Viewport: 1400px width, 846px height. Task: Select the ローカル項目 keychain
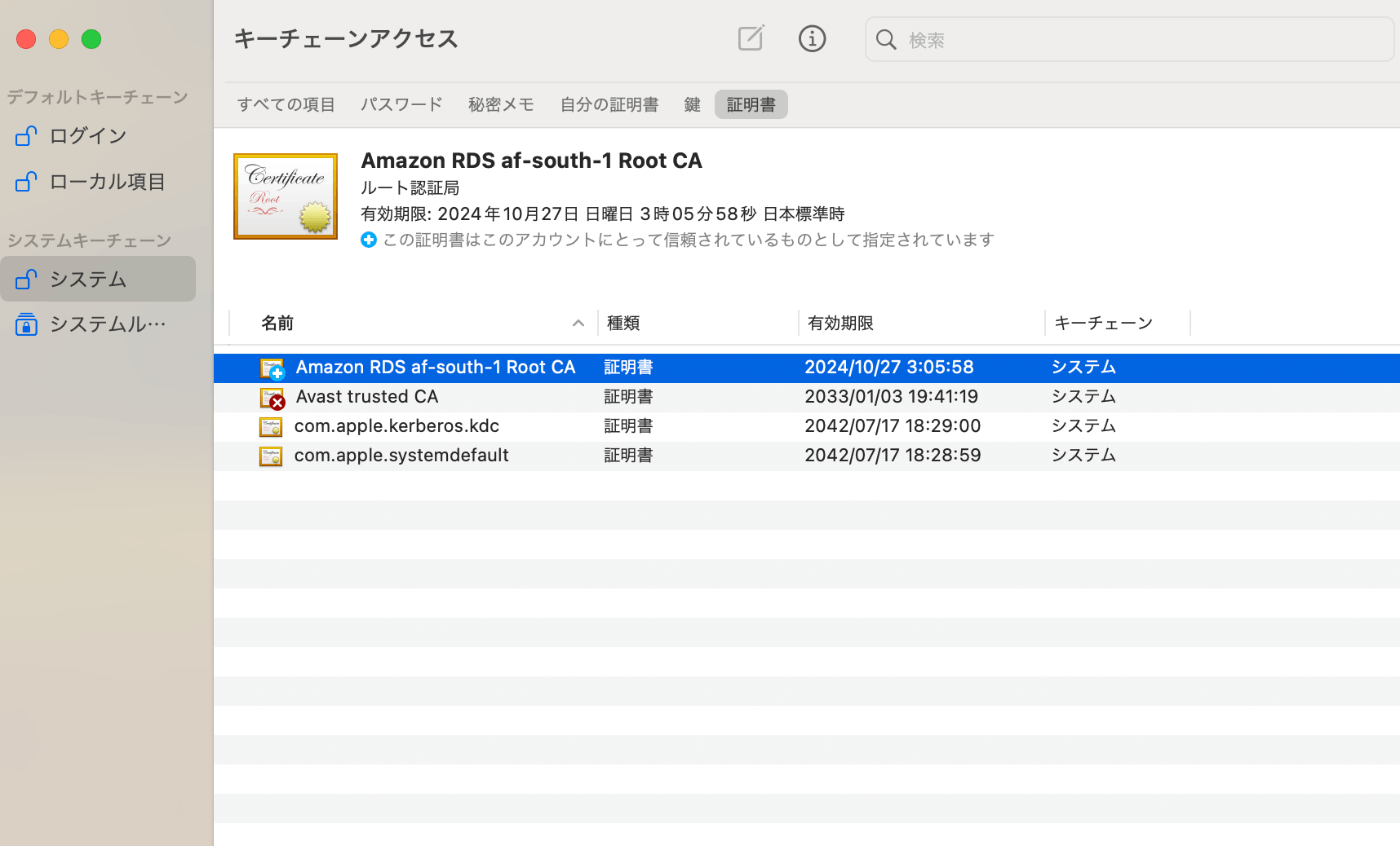[x=98, y=182]
